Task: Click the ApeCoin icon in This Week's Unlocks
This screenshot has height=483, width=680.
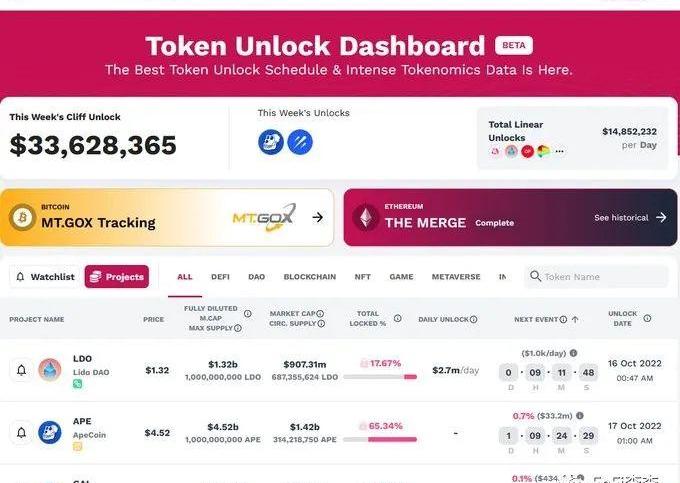Action: [270, 142]
